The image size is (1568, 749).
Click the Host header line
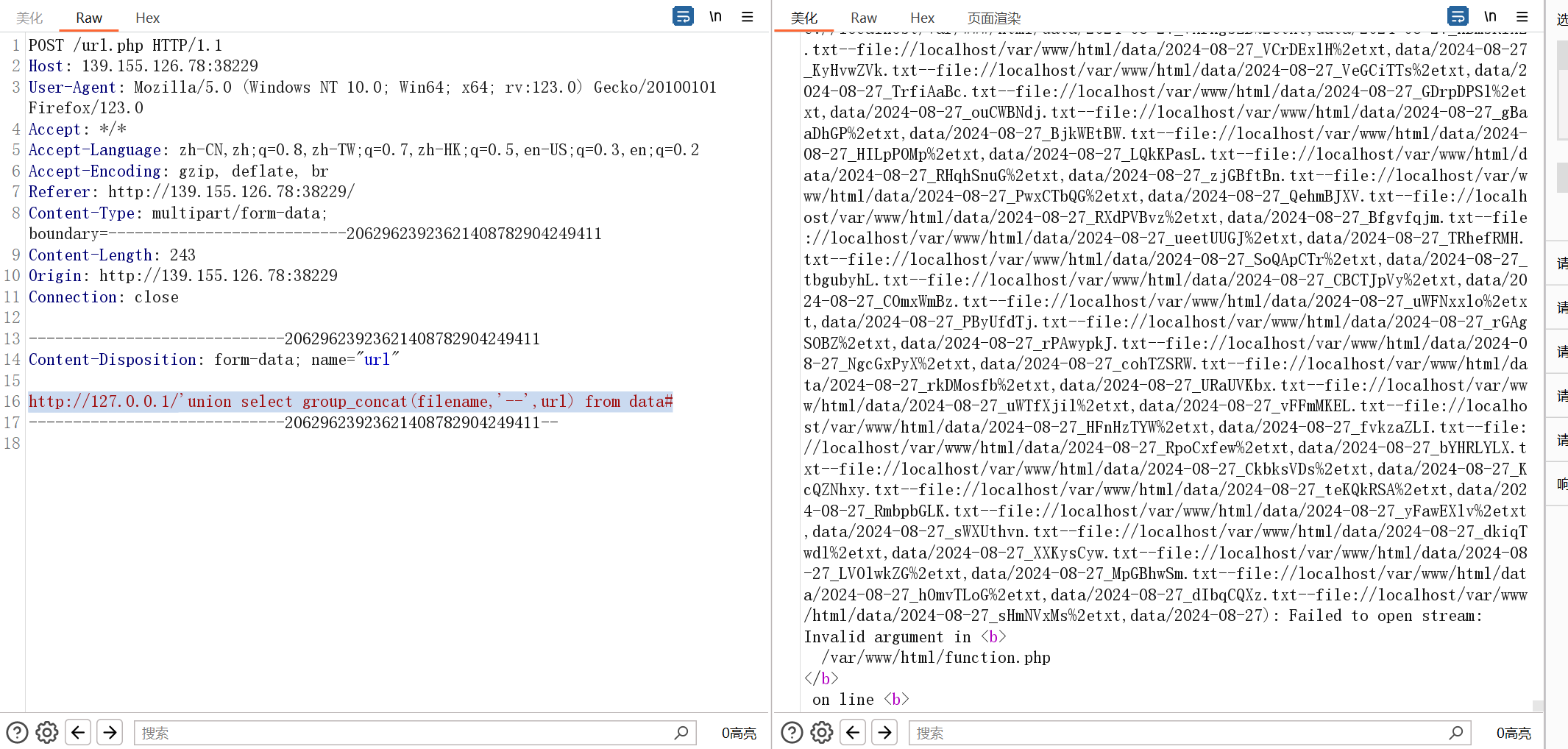click(143, 66)
